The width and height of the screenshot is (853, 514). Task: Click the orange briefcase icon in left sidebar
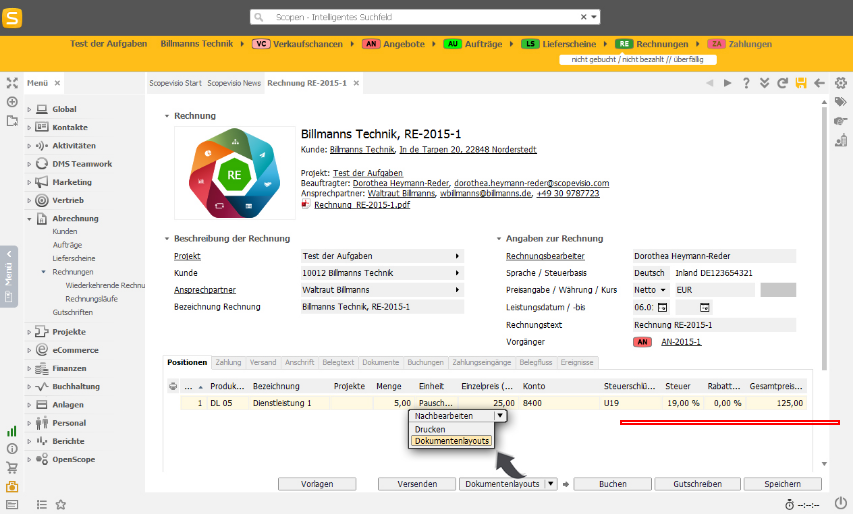(x=12, y=486)
